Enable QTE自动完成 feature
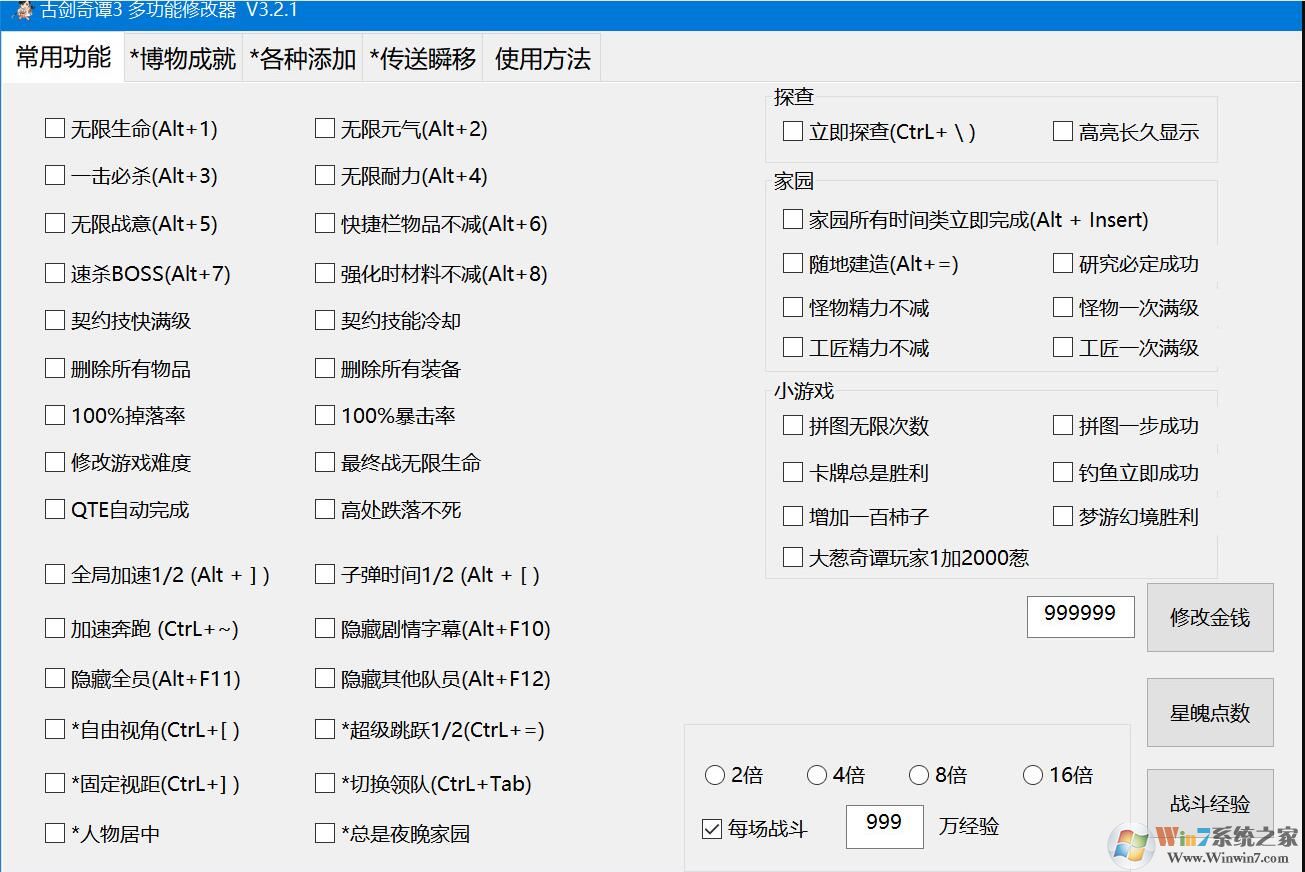Image resolution: width=1305 pixels, height=872 pixels. (x=55, y=509)
